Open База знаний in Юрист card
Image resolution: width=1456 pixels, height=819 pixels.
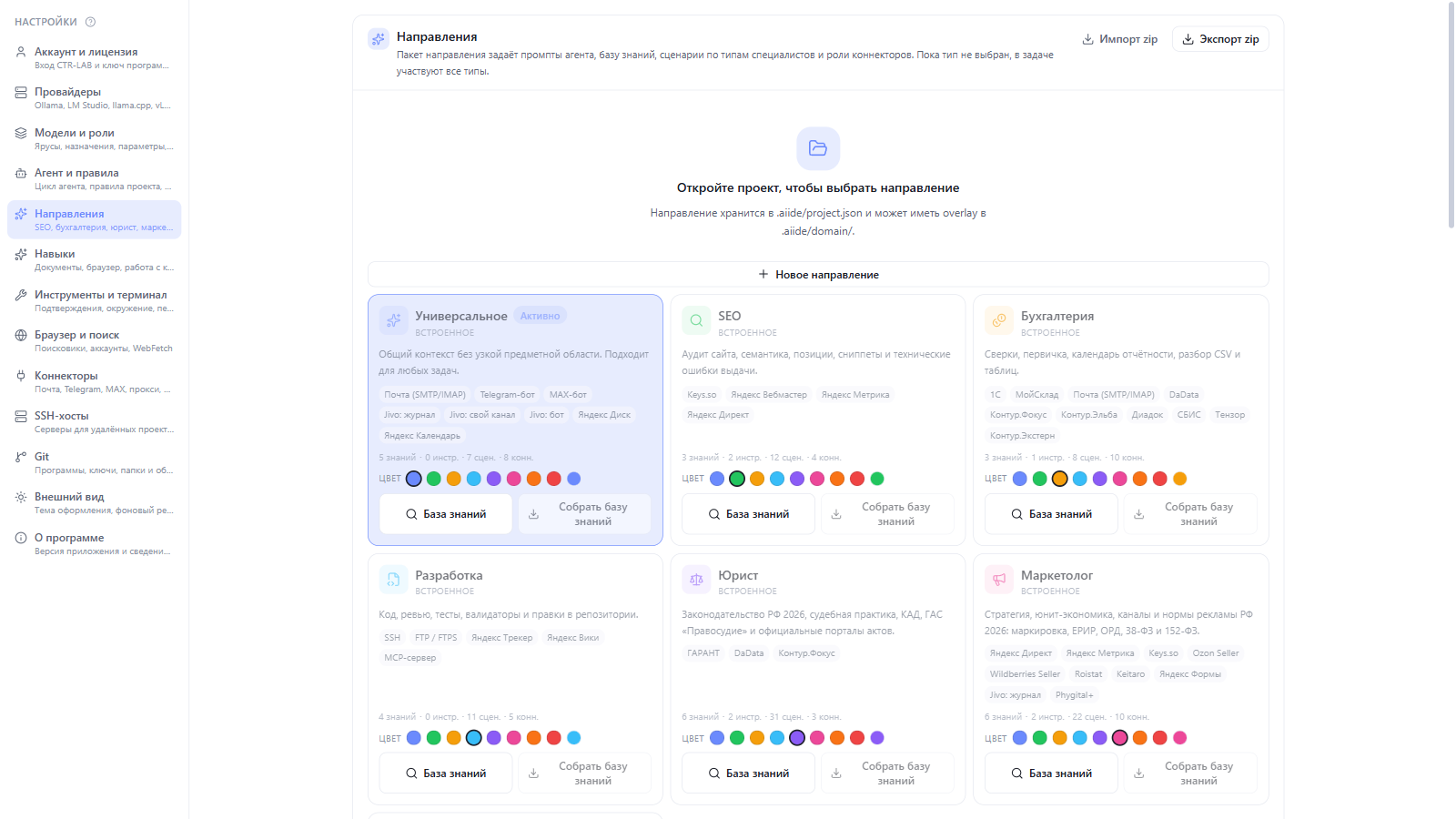click(749, 773)
